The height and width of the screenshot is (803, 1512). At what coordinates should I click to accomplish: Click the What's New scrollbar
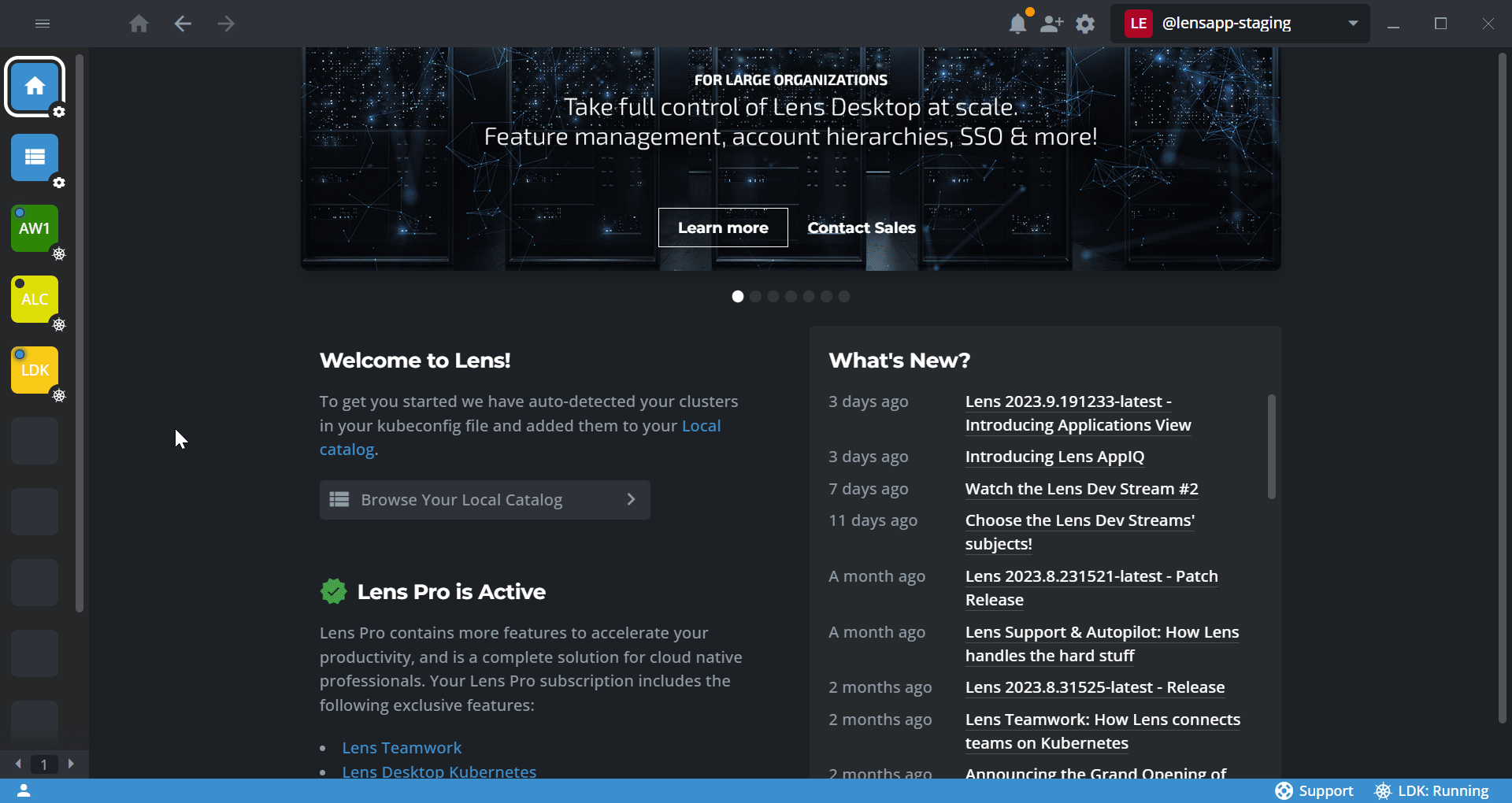tap(1271, 446)
